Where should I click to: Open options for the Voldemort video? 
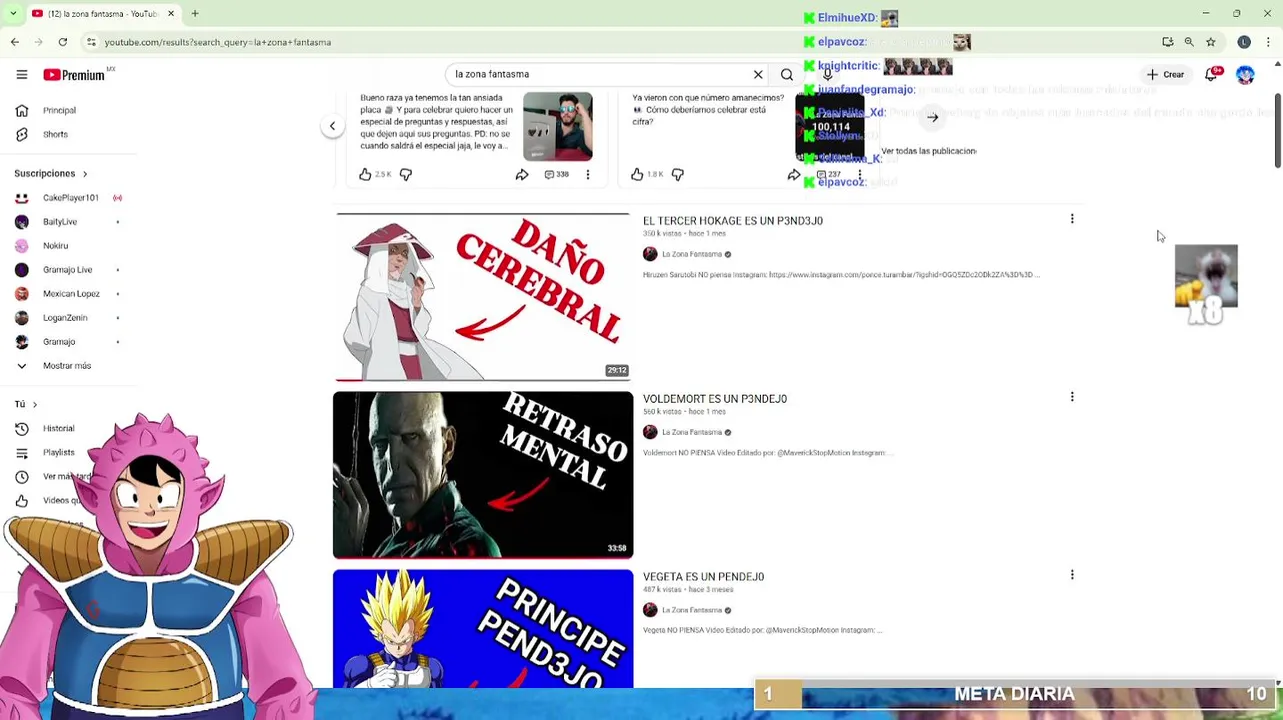coord(1072,397)
